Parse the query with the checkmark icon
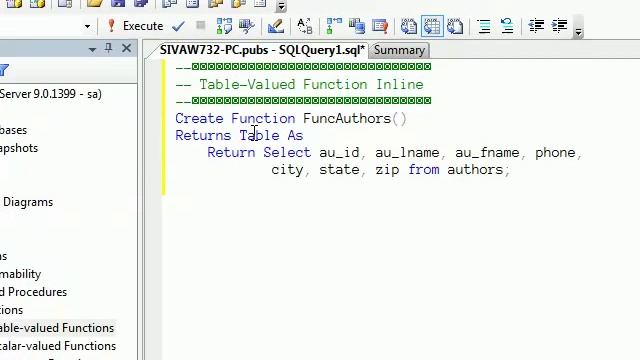Viewport: 640px width, 360px height. click(x=178, y=26)
